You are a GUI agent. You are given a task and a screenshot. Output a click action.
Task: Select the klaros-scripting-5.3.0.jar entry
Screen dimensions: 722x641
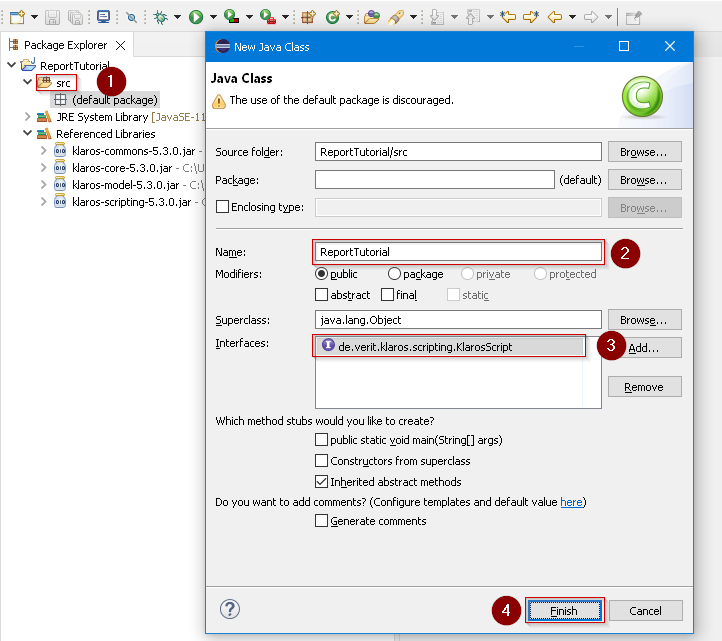[x=131, y=202]
